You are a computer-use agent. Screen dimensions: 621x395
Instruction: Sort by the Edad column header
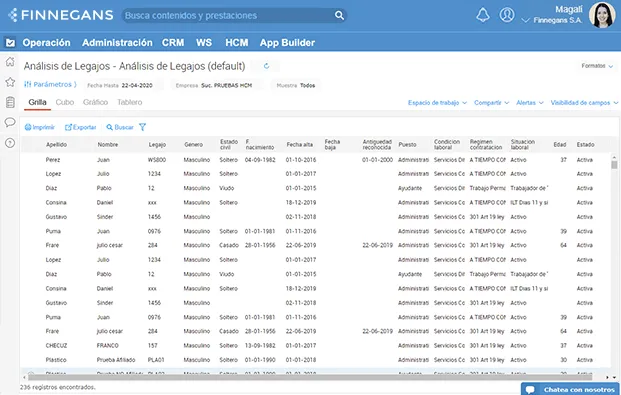(x=560, y=145)
